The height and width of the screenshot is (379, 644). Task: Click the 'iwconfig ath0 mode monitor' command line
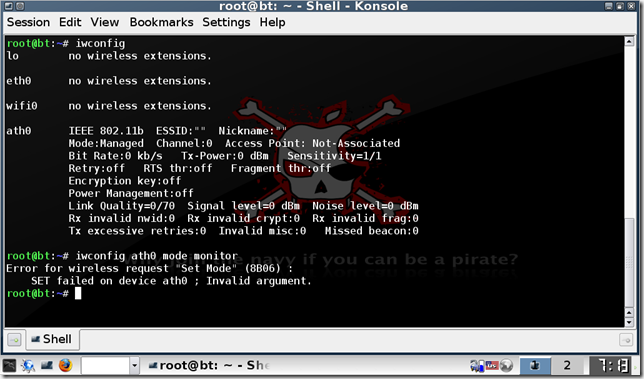156,256
